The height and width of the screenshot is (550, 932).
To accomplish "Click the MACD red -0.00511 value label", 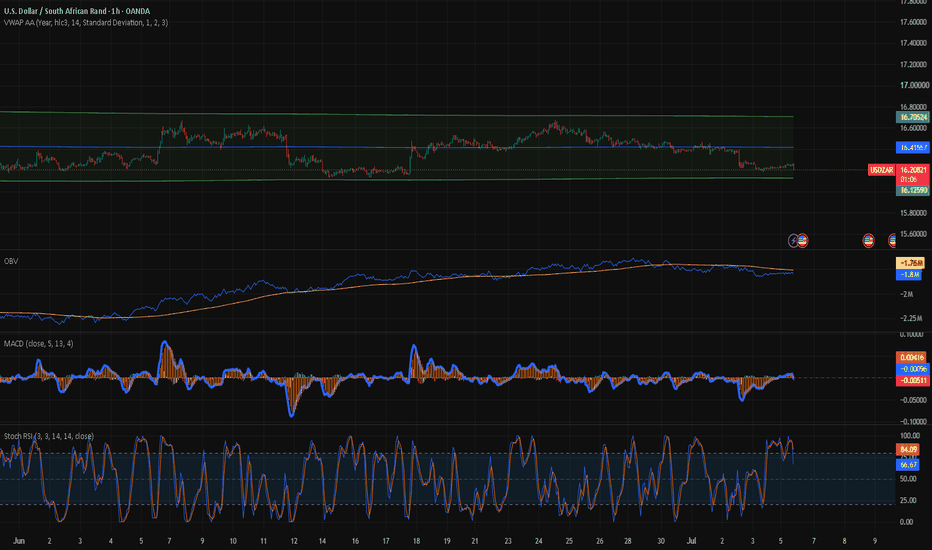I will 912,381.
